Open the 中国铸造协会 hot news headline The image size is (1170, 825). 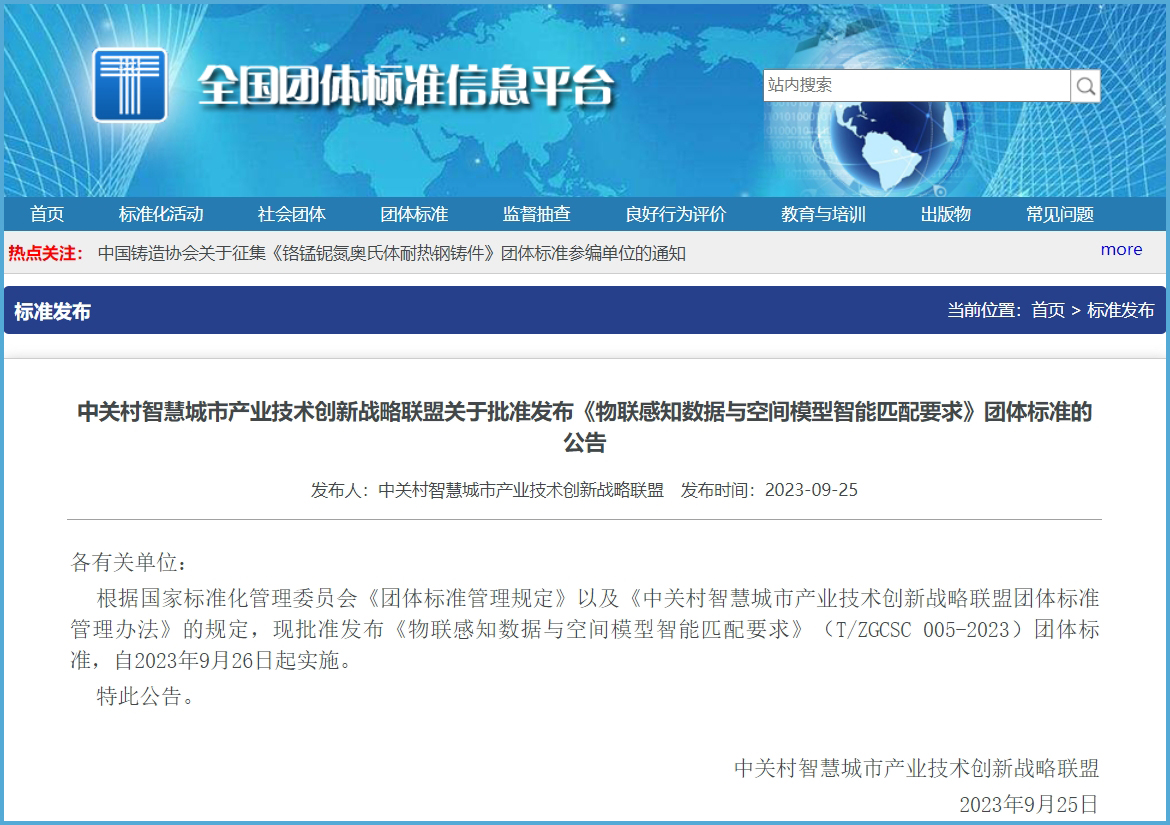click(x=391, y=253)
